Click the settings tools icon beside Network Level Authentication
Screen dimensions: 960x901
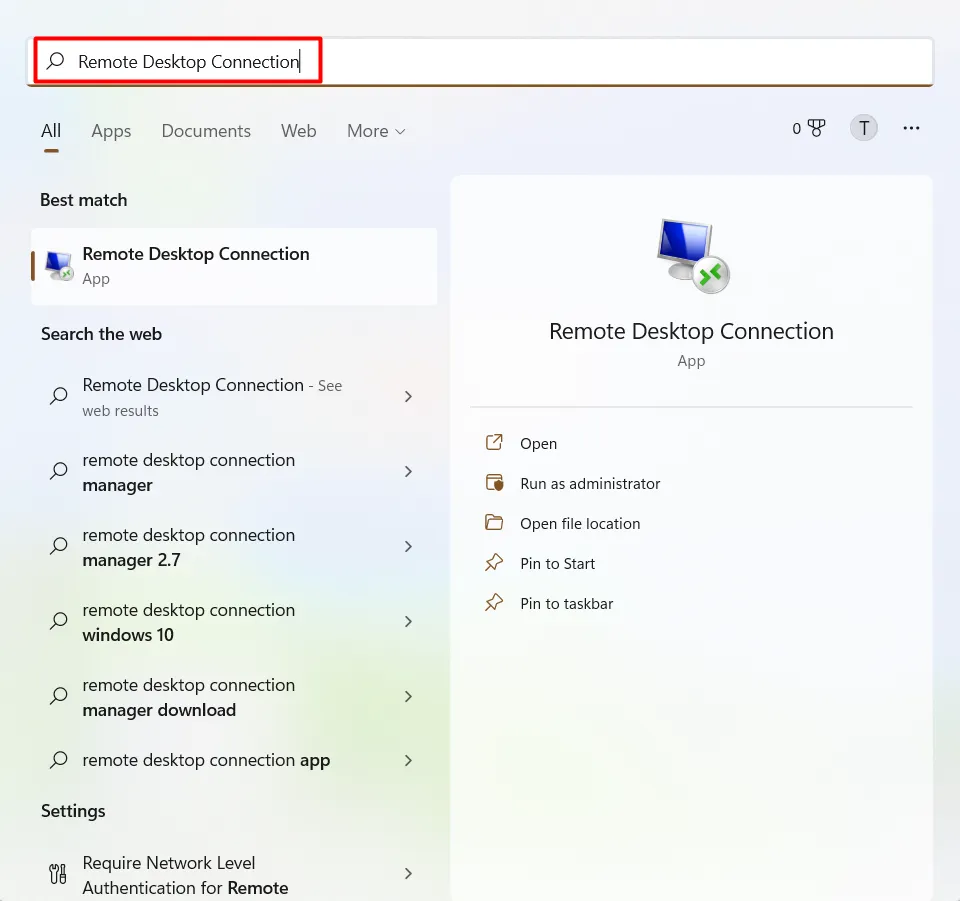(58, 873)
